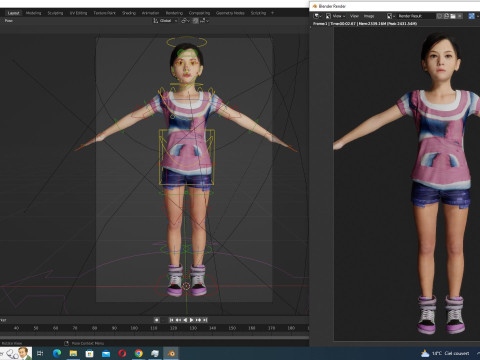Open the image browse dropdown beside Render Result
This screenshot has width=480, height=360.
tap(391, 16)
